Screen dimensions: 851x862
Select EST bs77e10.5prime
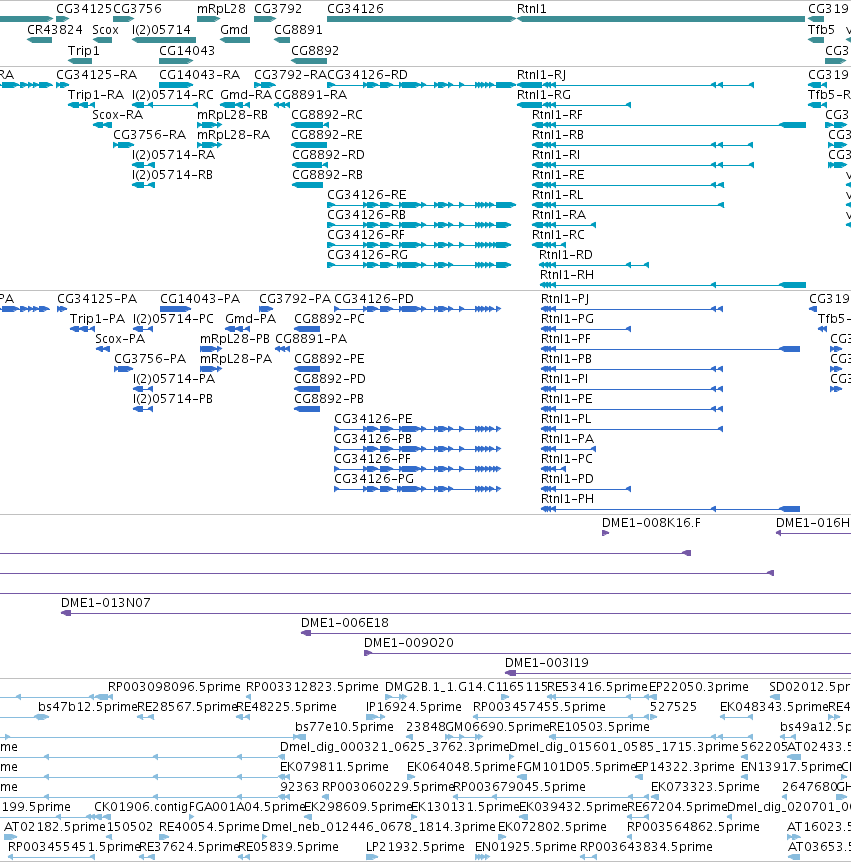(x=344, y=727)
